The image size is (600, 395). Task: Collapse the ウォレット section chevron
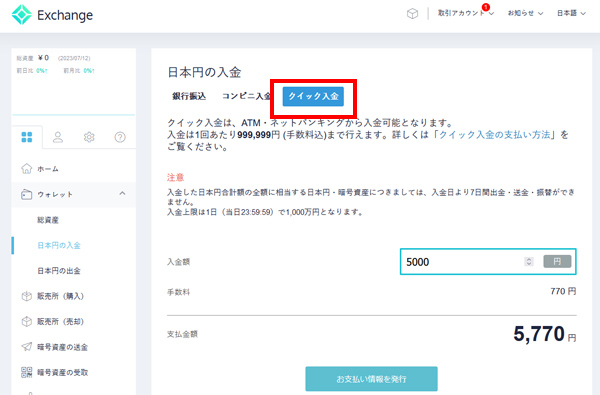122,194
